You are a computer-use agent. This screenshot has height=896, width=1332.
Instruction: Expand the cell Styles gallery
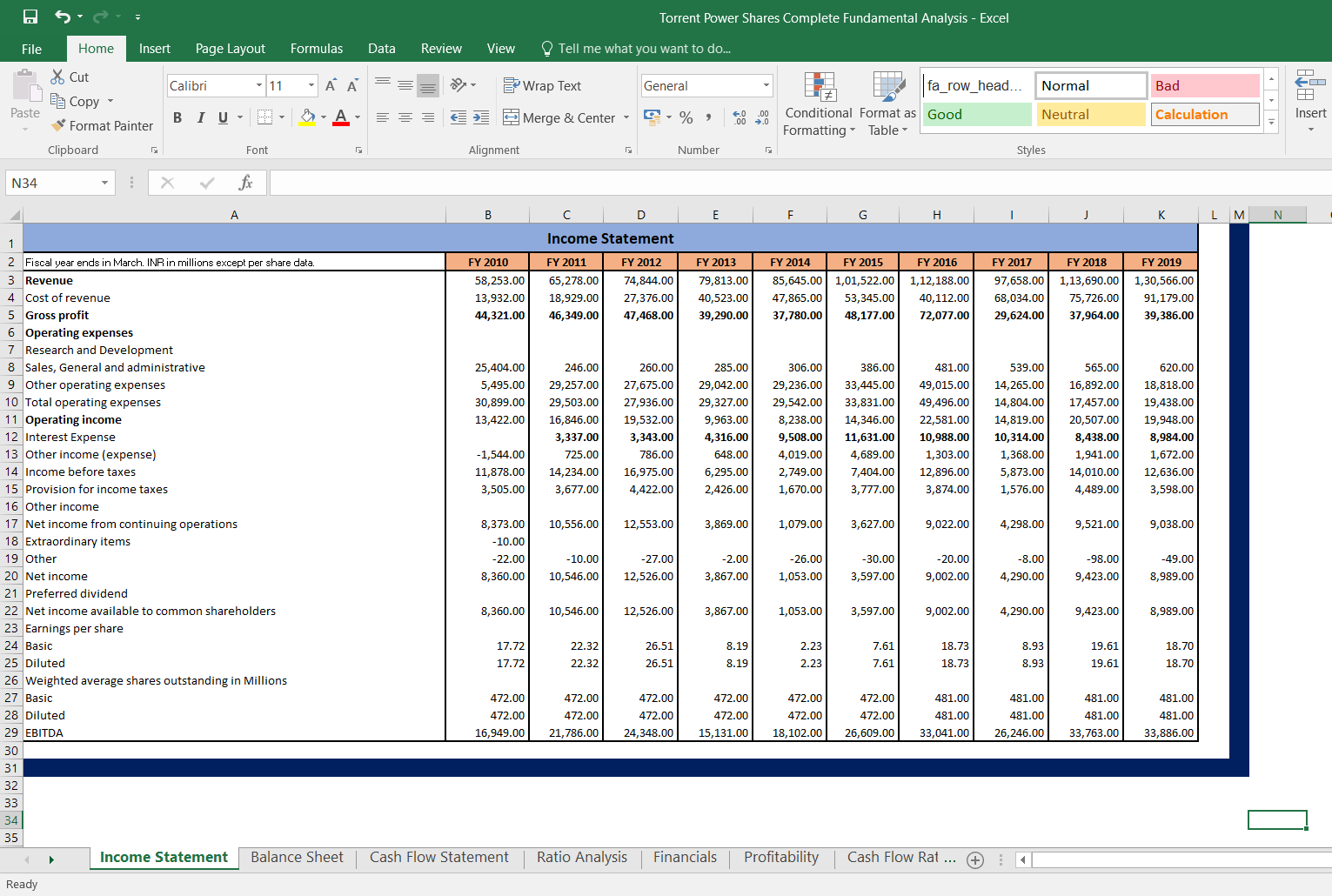click(1271, 122)
